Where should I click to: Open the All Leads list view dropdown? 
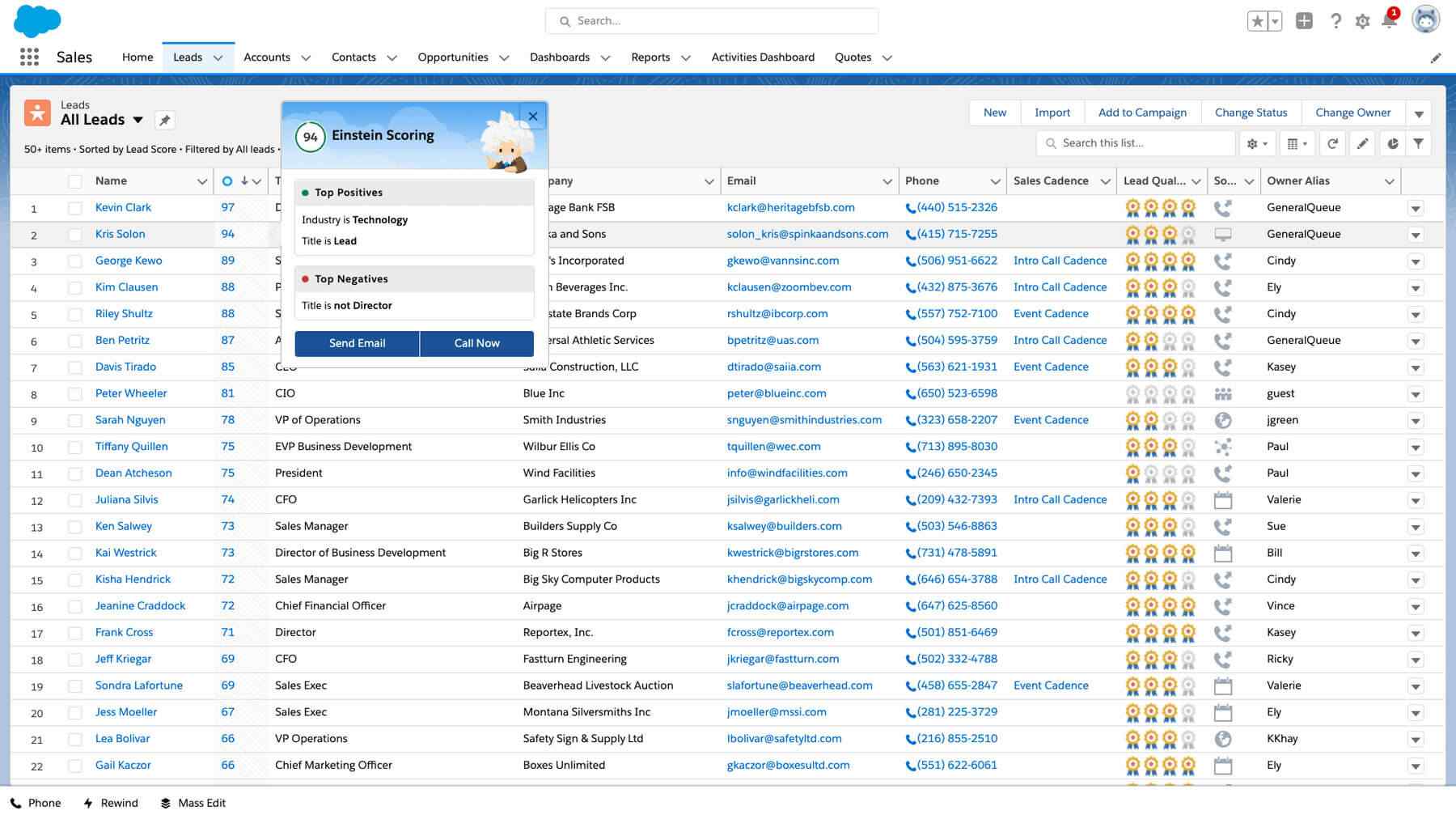pyautogui.click(x=138, y=120)
